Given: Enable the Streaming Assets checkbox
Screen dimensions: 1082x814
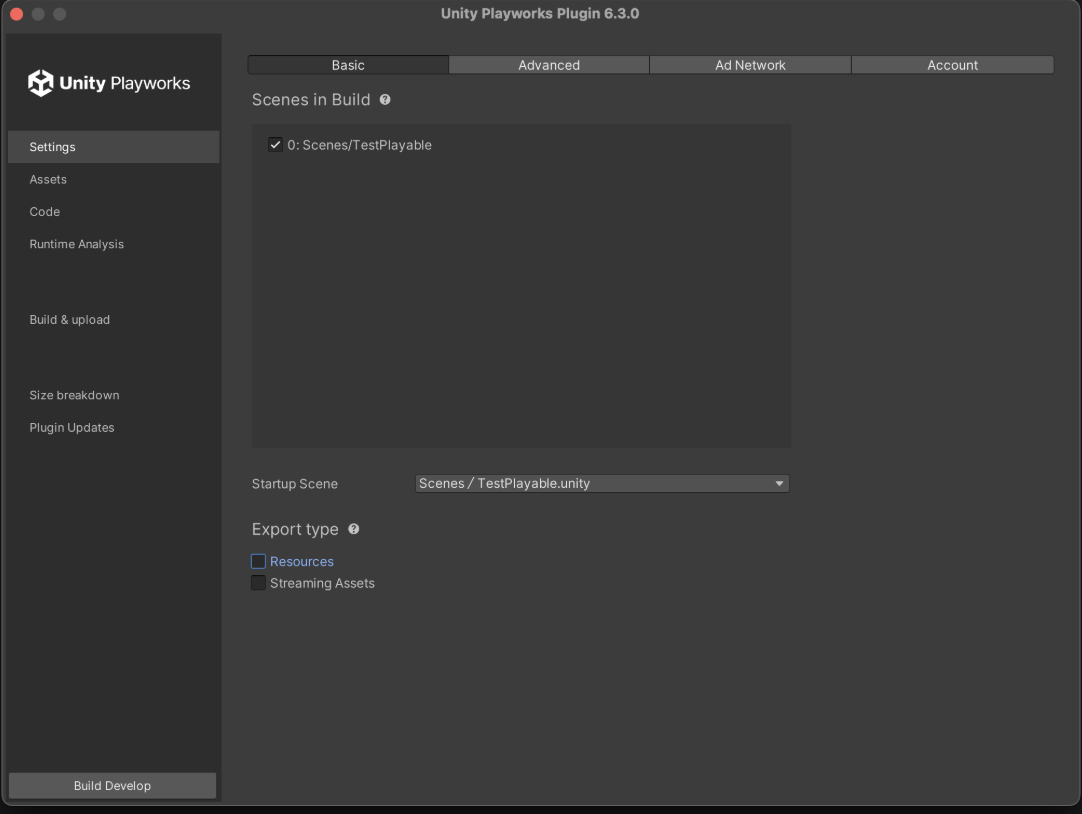Looking at the screenshot, I should click(258, 583).
